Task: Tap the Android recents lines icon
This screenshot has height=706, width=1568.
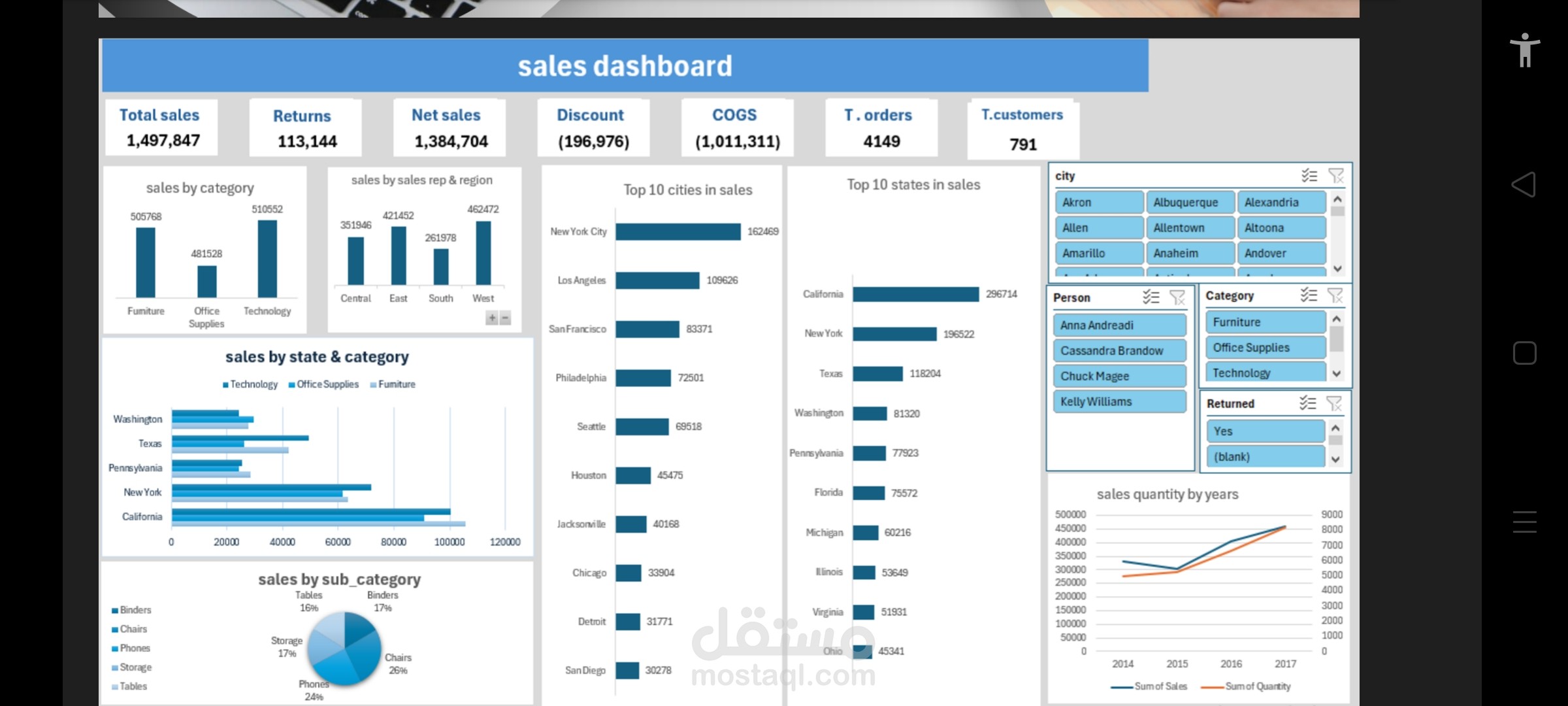Action: coord(1524,522)
